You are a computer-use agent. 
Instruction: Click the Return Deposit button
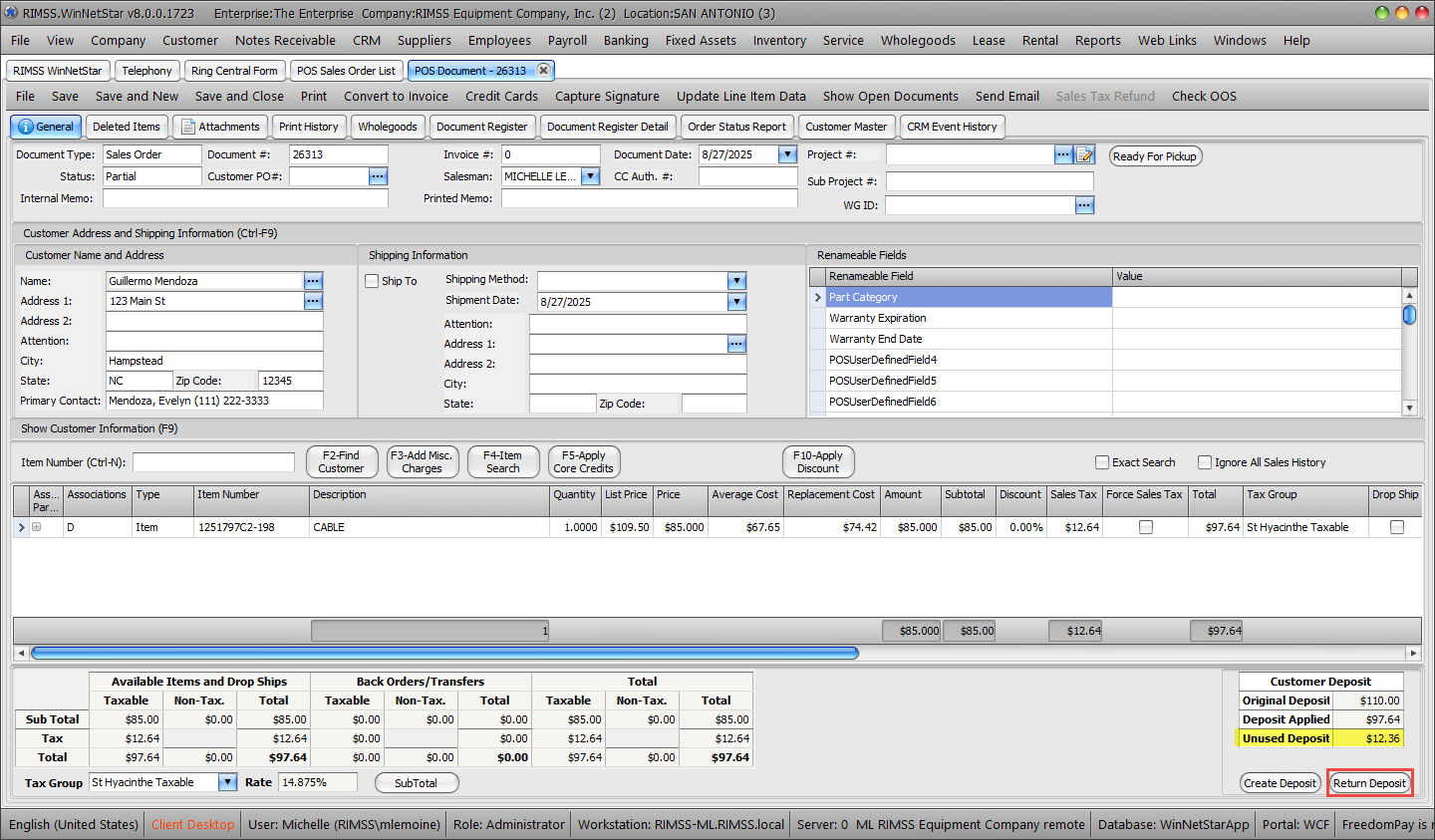pyautogui.click(x=1369, y=783)
